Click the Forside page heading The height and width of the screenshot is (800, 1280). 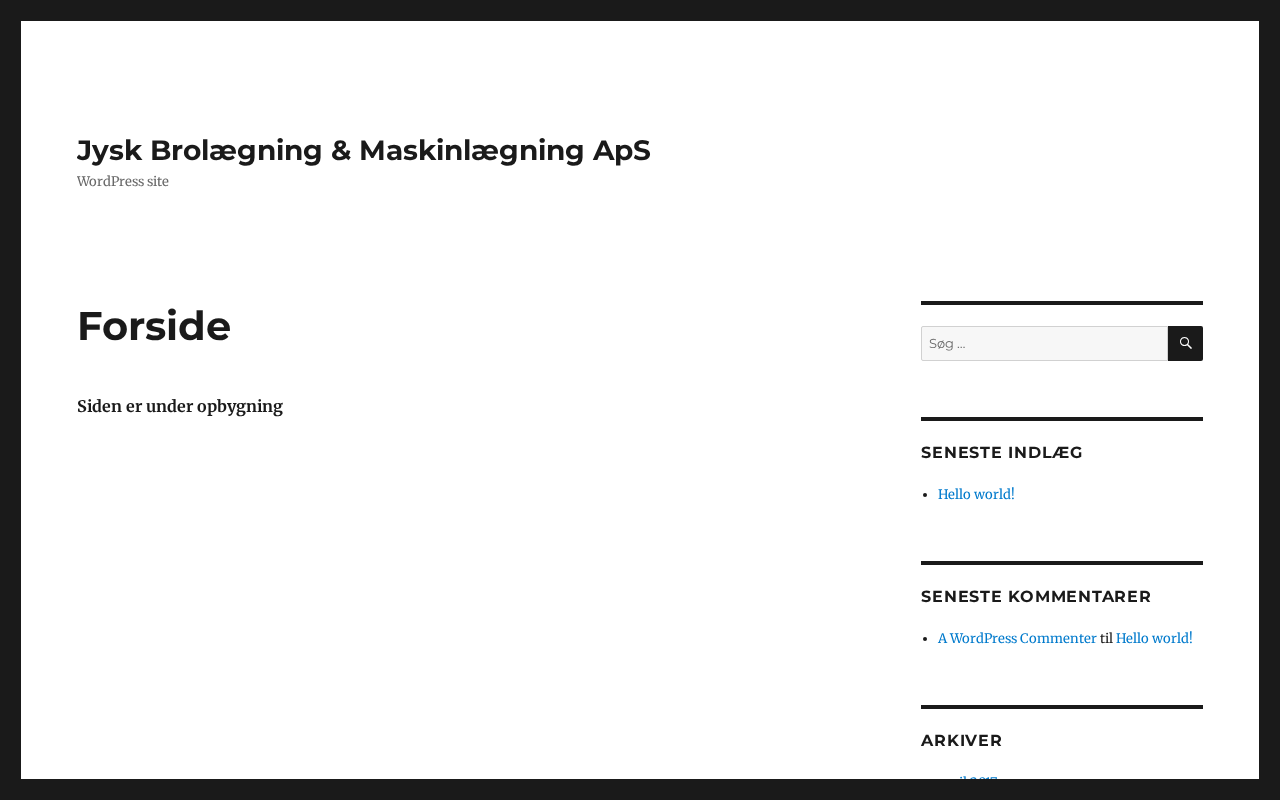pyautogui.click(x=154, y=326)
